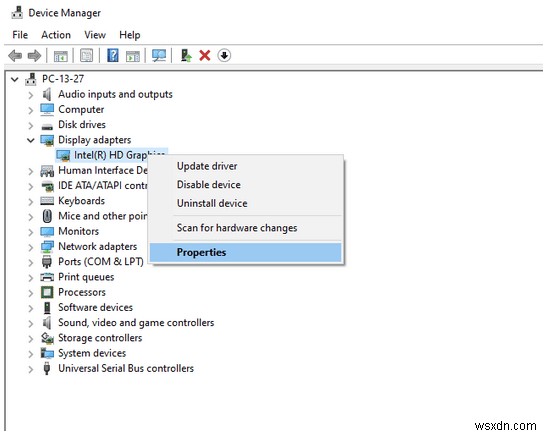Click the Universal Serial Bus controllers icon

[x=46, y=369]
